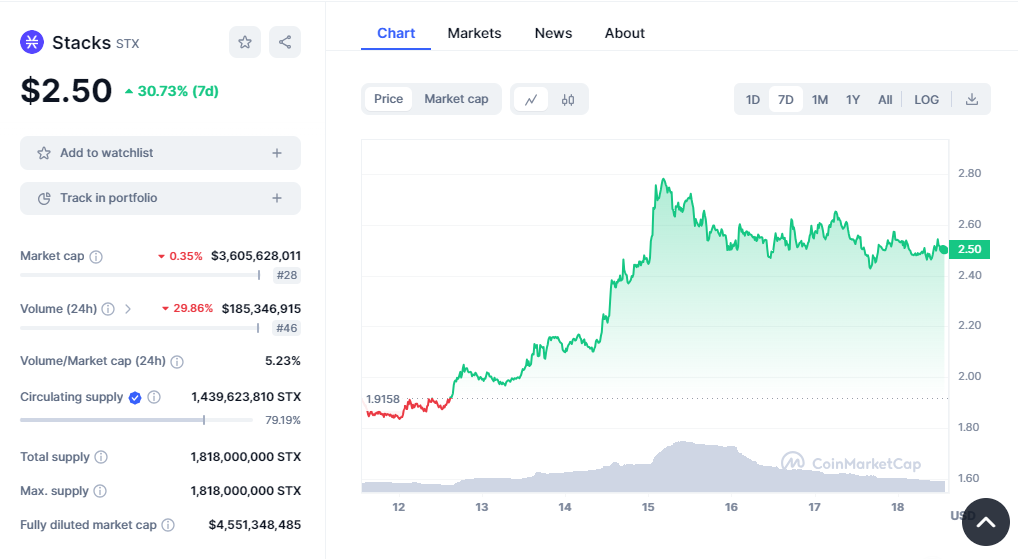Screen dimensions: 1018x559
Task: Open the Fully diluted market cap info icon
Action: pyautogui.click(x=168, y=525)
